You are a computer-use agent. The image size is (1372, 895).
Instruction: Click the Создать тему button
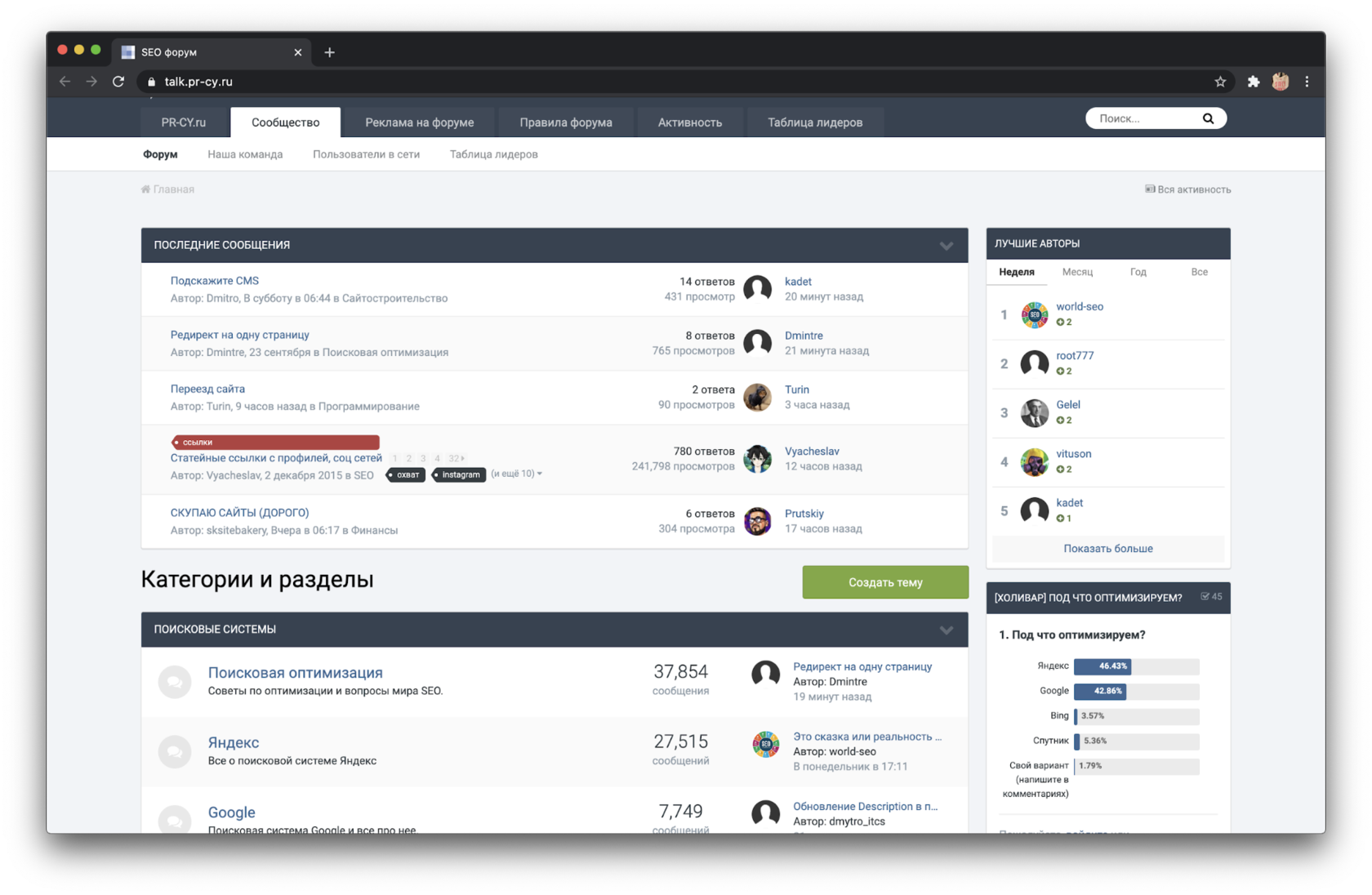tap(885, 582)
